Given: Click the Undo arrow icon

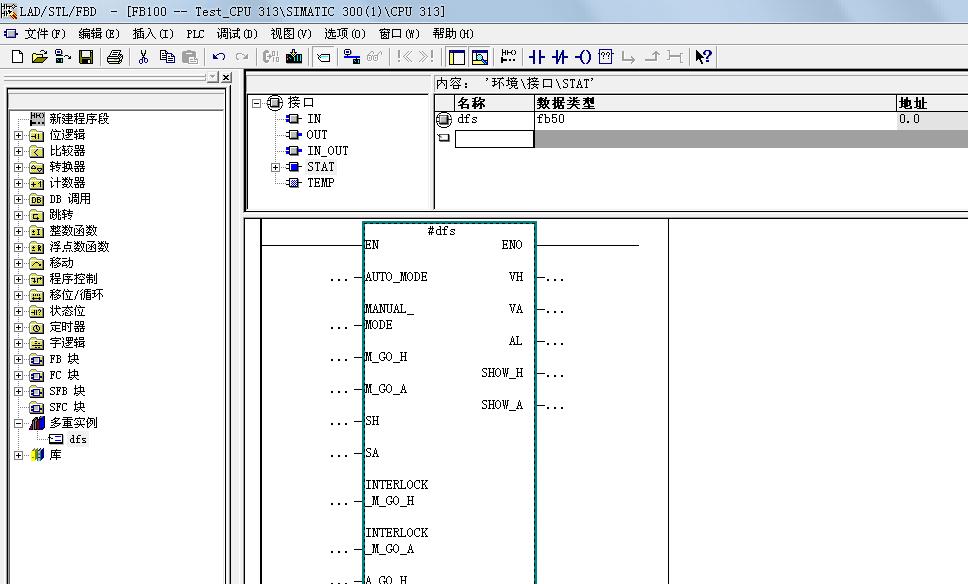Looking at the screenshot, I should click(219, 57).
